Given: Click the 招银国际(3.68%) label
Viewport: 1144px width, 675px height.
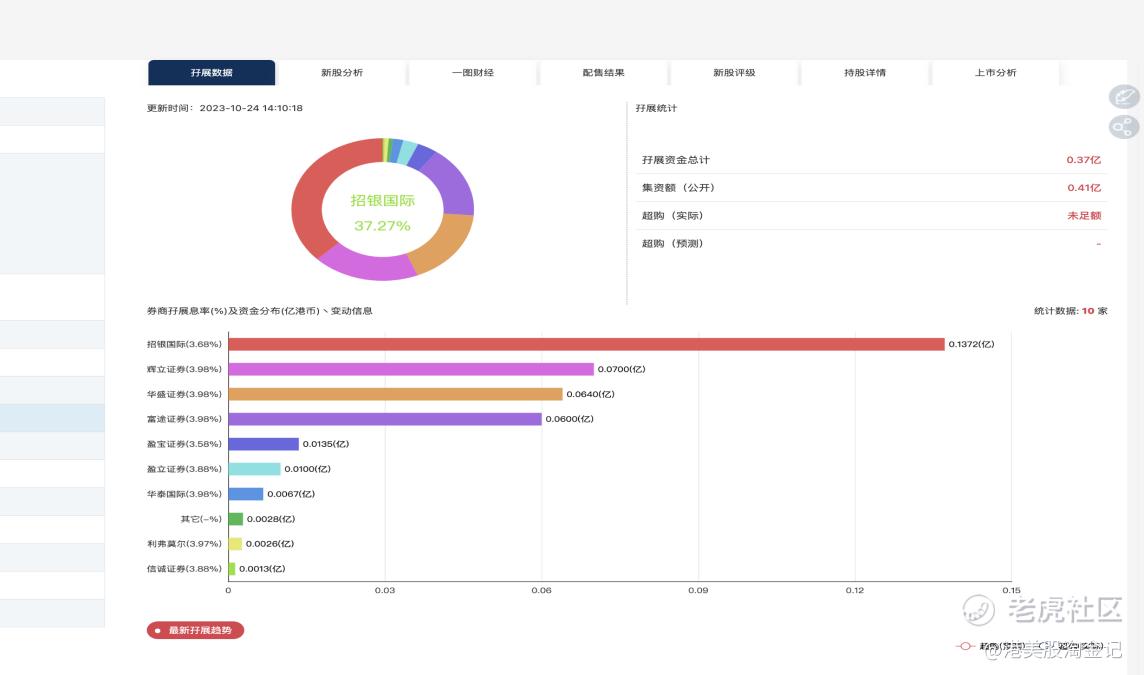Looking at the screenshot, I should coord(184,344).
